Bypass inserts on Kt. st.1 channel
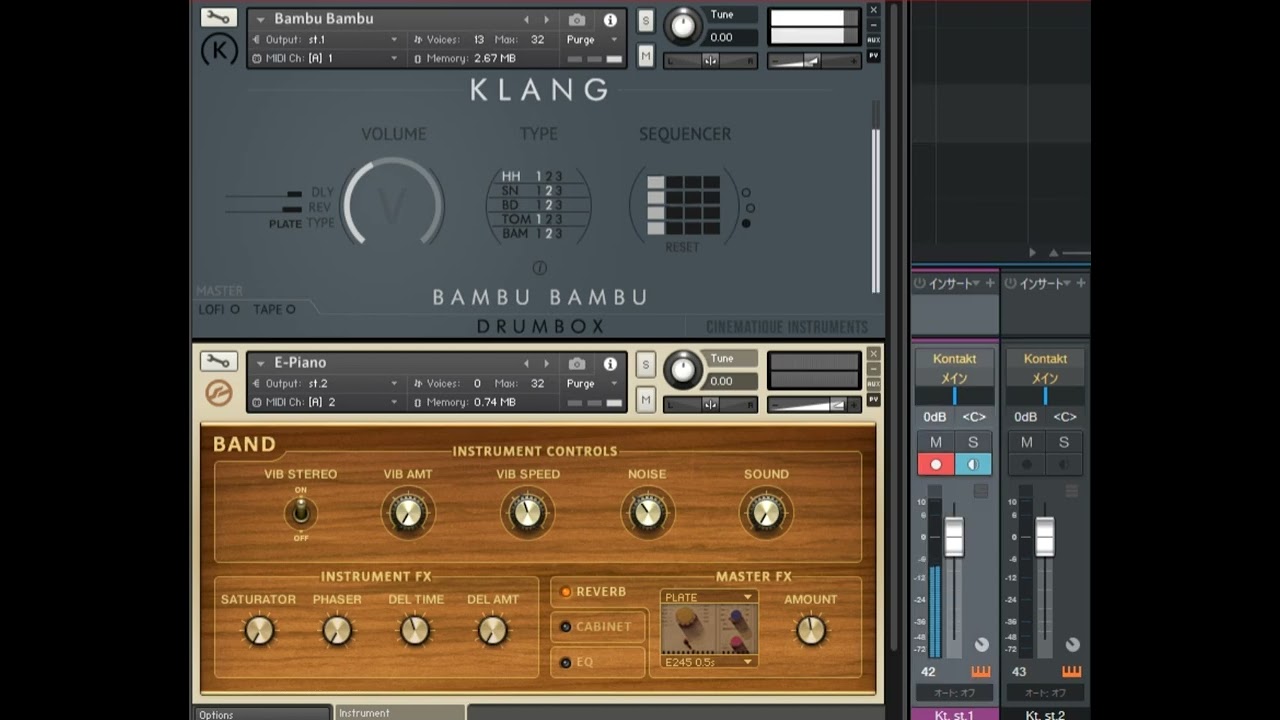Screen dimensions: 1280x720 [x=919, y=284]
